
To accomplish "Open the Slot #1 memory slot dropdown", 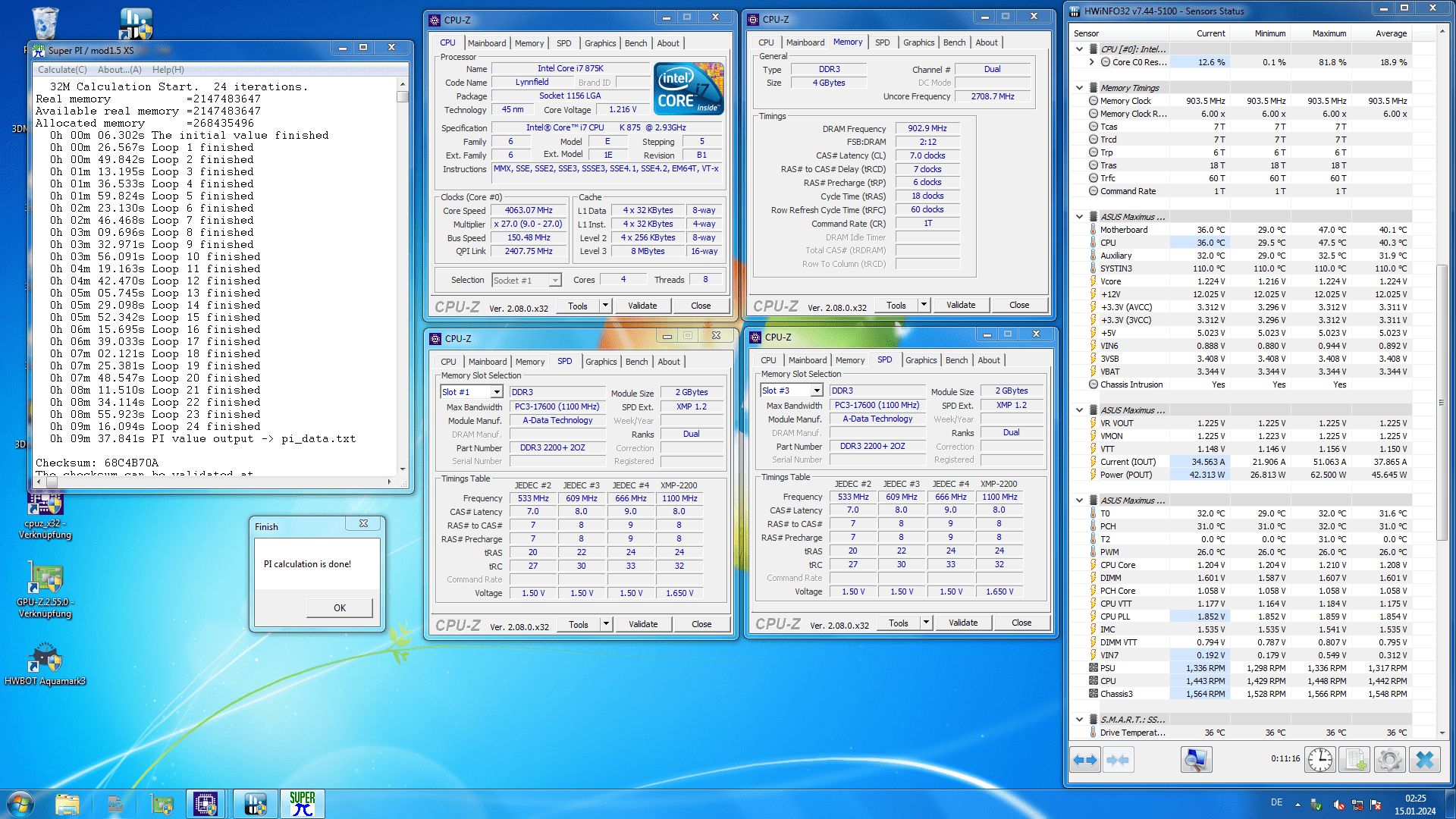I will point(497,392).
